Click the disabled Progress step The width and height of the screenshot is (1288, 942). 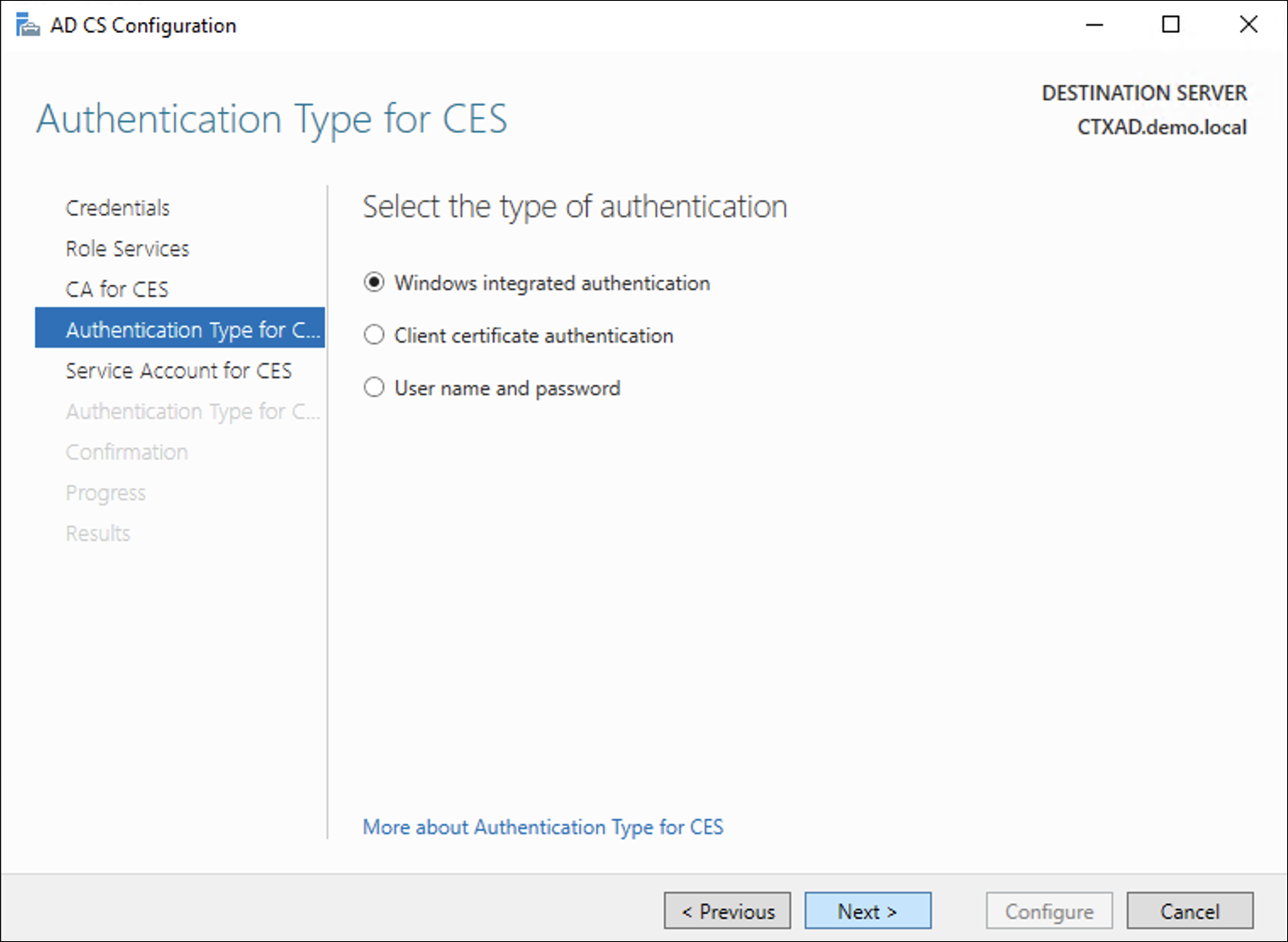click(x=105, y=492)
